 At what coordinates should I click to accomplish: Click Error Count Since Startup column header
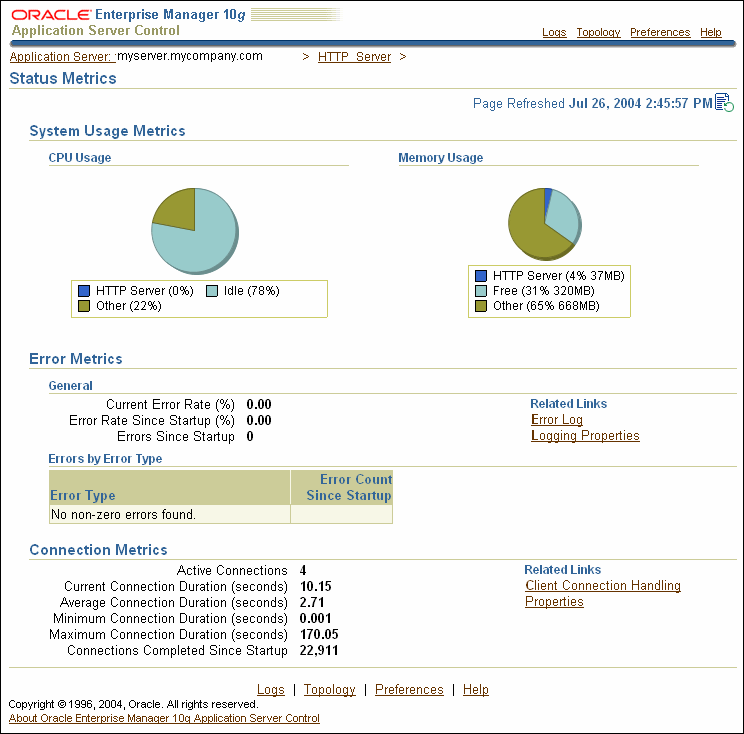tap(342, 487)
